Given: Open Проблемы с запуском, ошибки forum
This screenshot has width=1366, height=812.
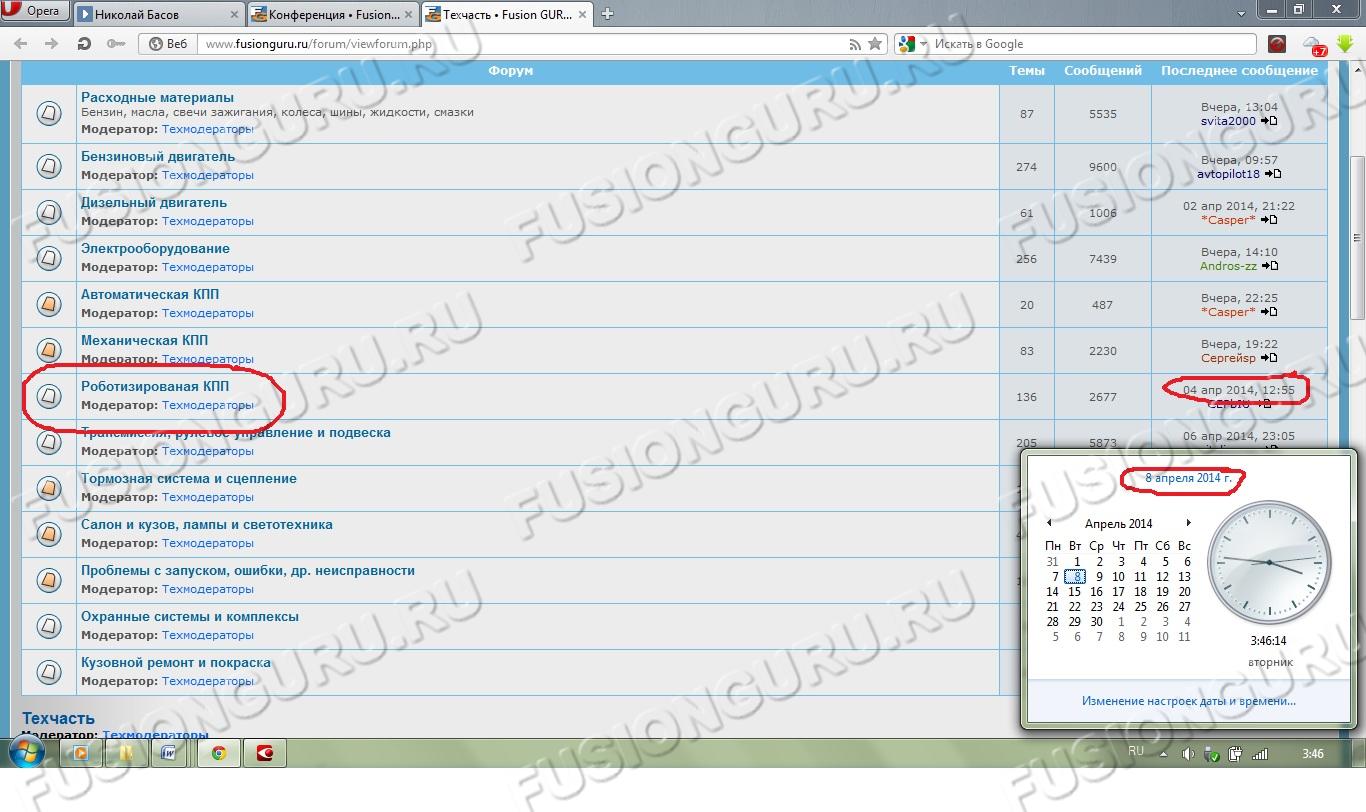Looking at the screenshot, I should (248, 570).
